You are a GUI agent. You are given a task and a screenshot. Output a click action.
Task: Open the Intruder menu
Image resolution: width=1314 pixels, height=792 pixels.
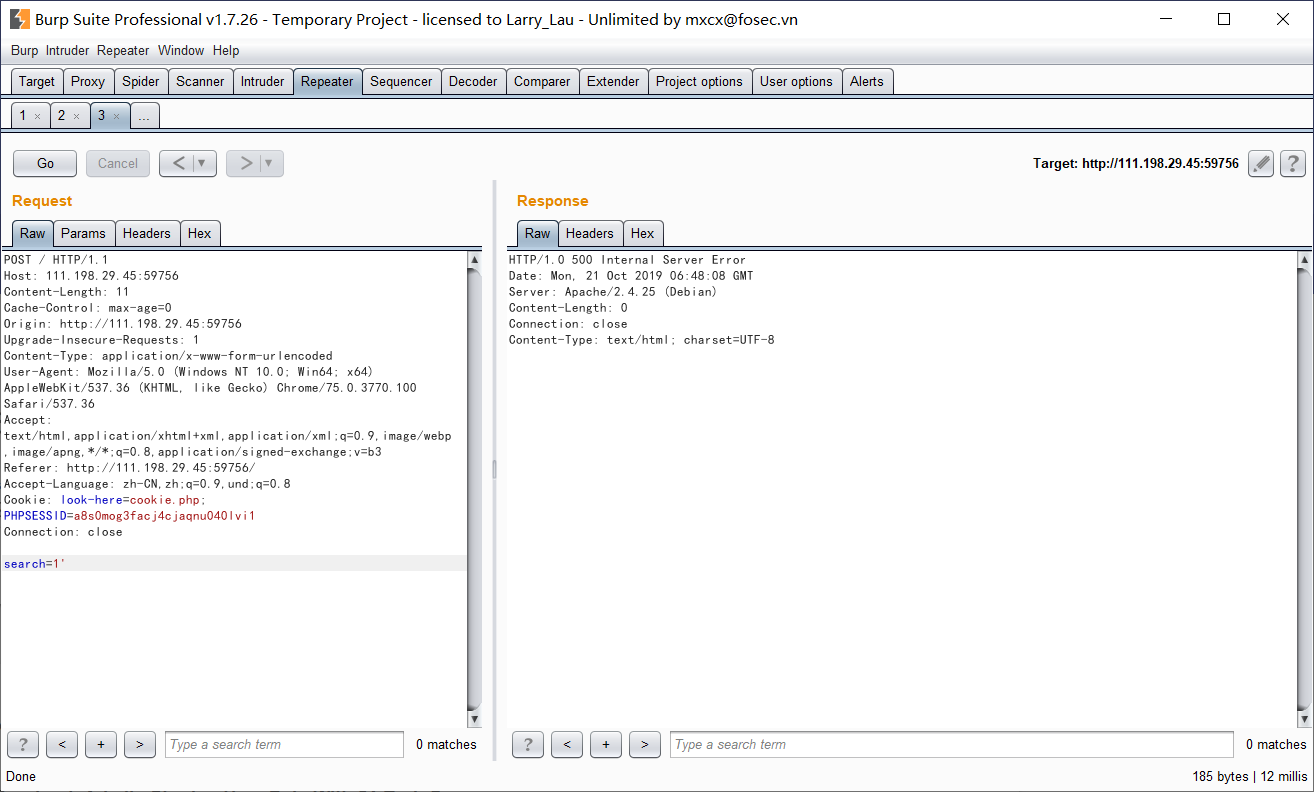click(x=67, y=50)
